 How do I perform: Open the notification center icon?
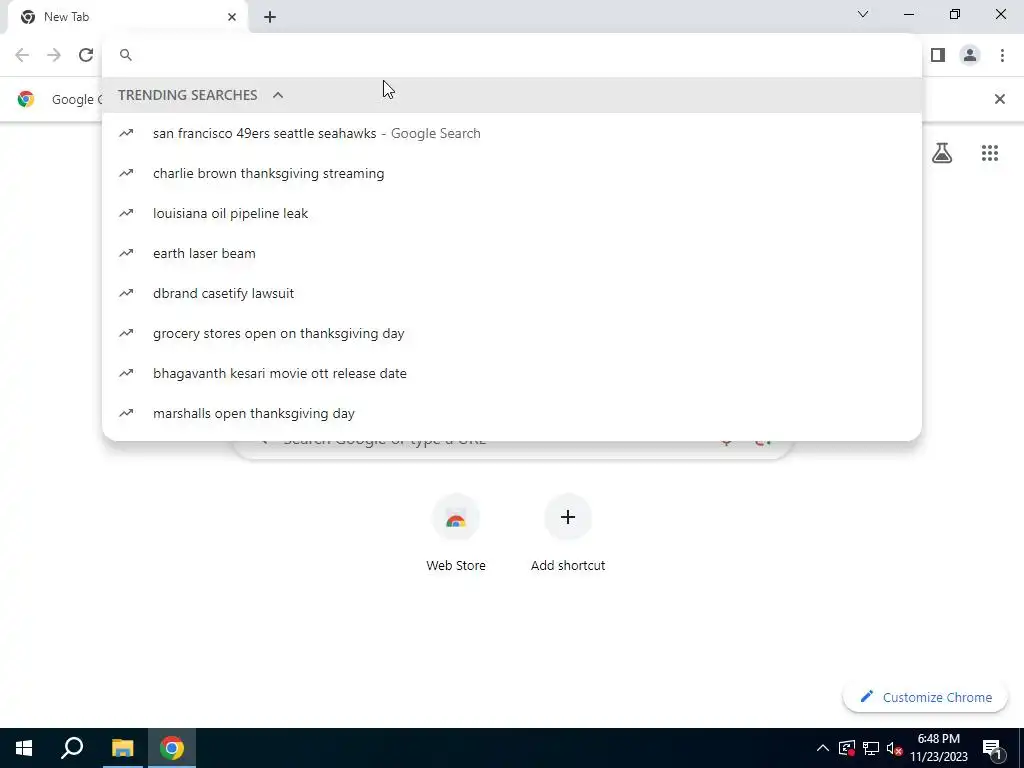[992, 748]
